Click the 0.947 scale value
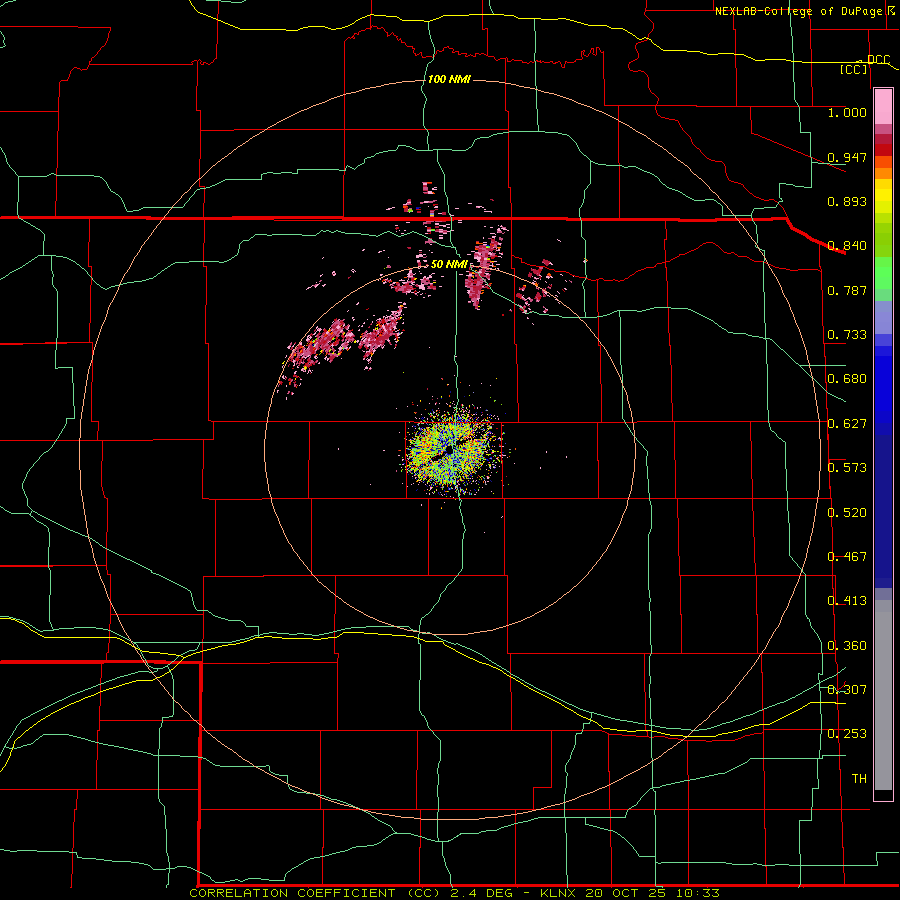Viewport: 900px width, 900px height. click(847, 157)
